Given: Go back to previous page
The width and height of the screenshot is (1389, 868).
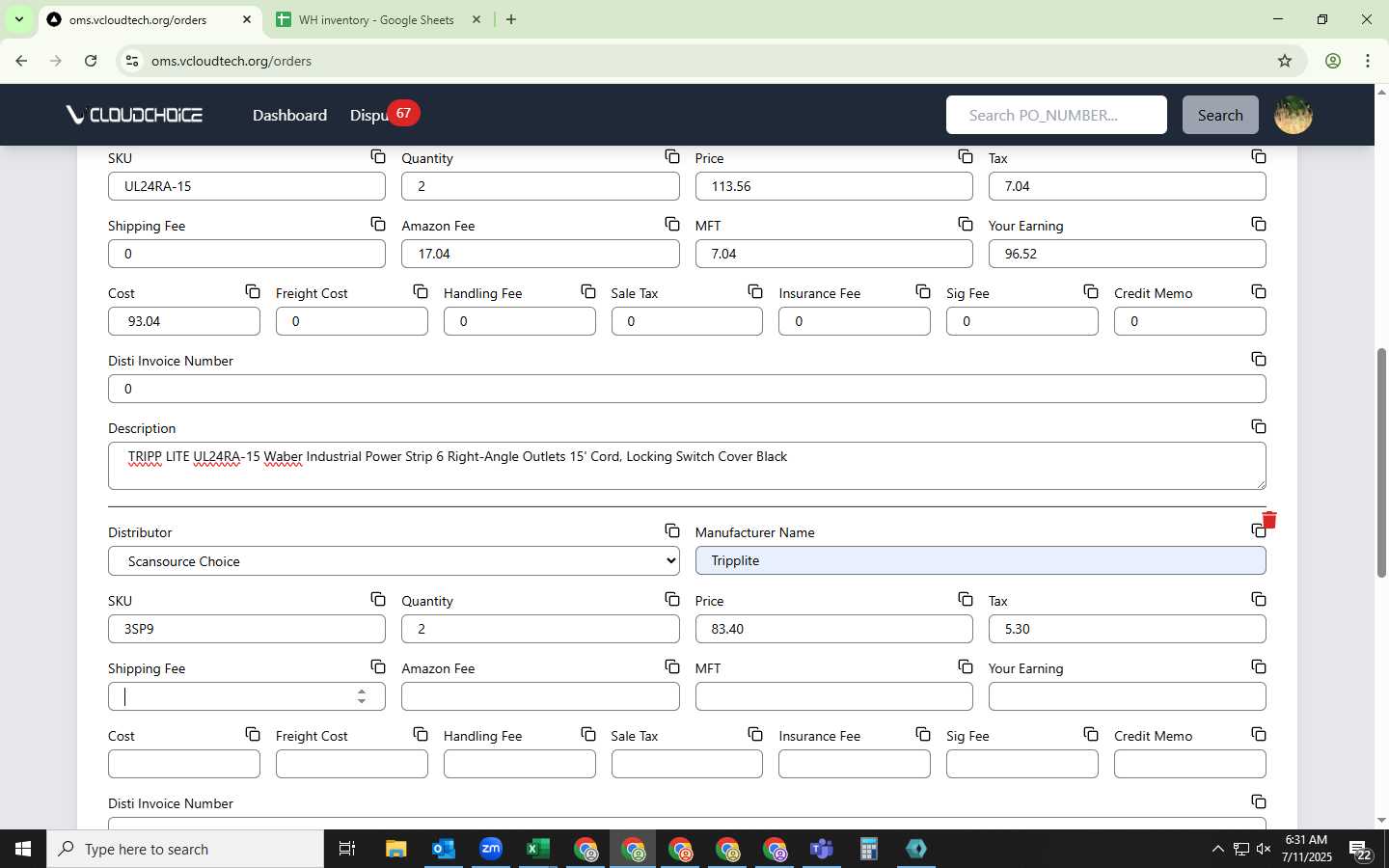Looking at the screenshot, I should pos(21,61).
